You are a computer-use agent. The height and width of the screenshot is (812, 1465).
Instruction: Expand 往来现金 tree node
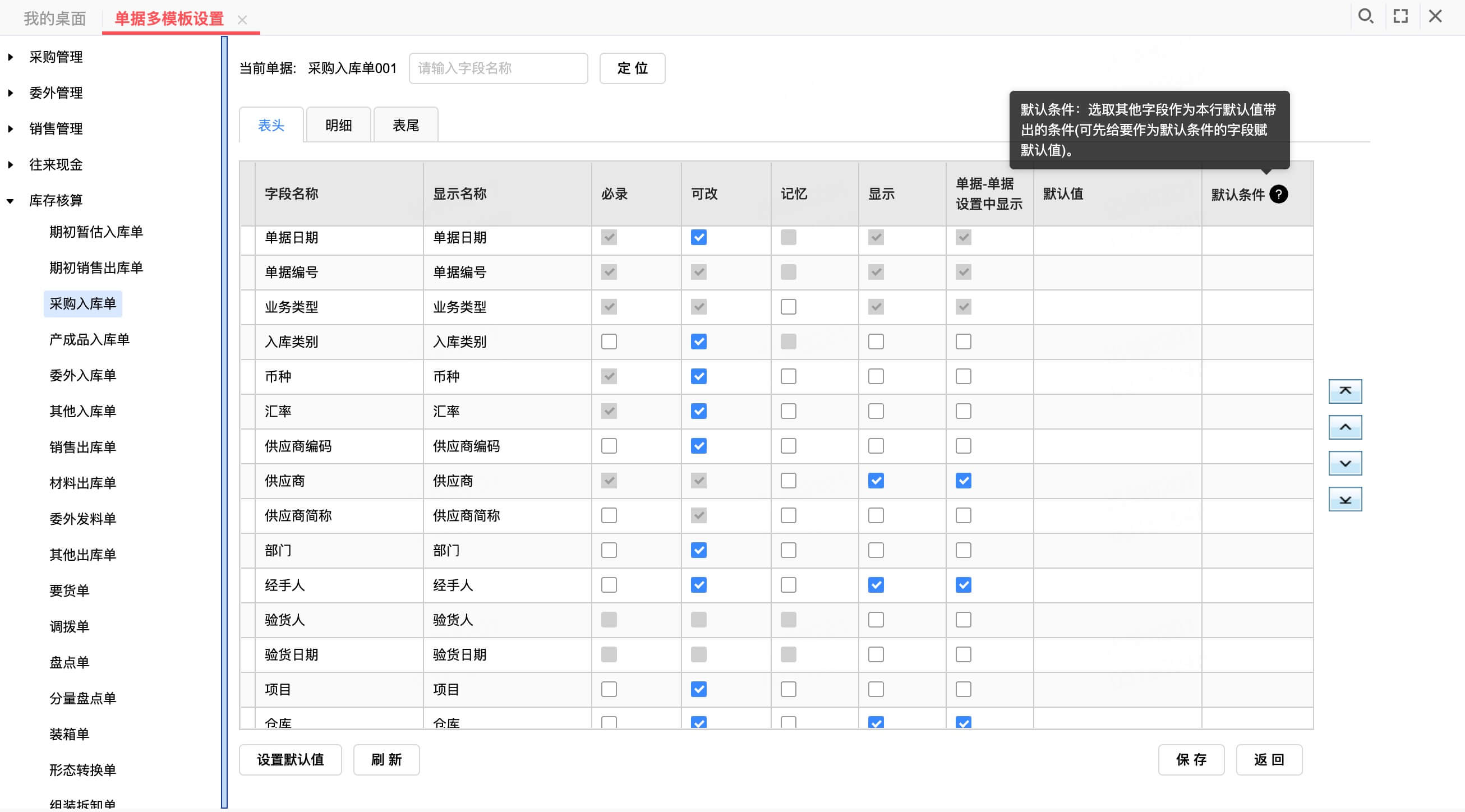pyautogui.click(x=11, y=164)
